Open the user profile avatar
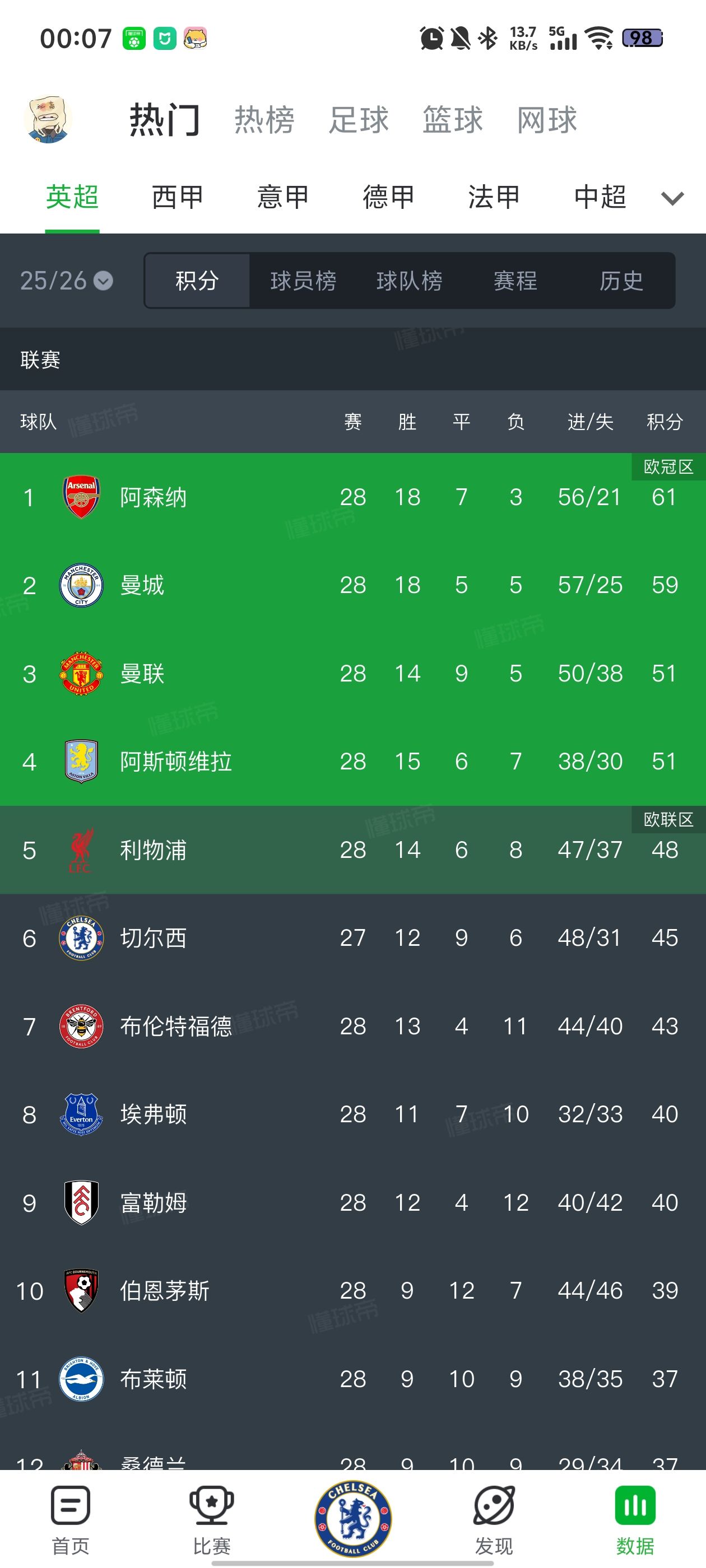This screenshot has height=1568, width=706. (x=48, y=119)
